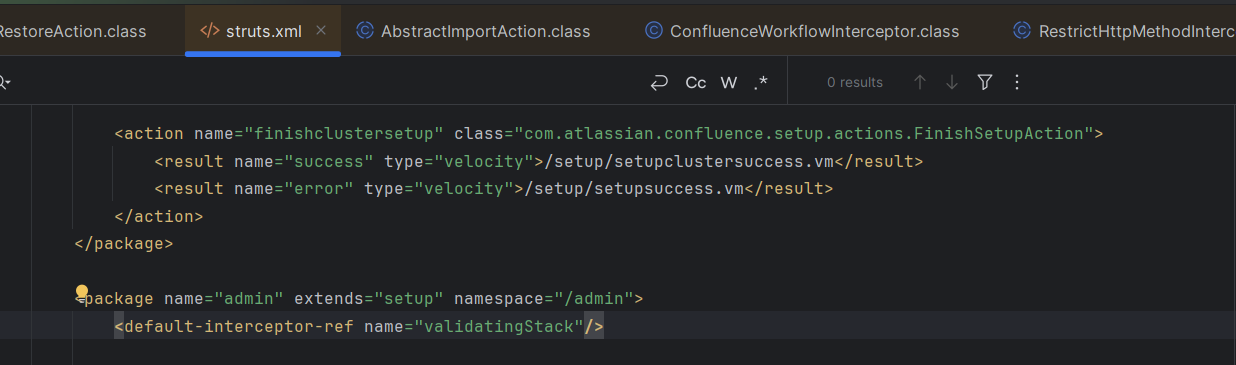Go to previous search occurrence arrow

[920, 83]
